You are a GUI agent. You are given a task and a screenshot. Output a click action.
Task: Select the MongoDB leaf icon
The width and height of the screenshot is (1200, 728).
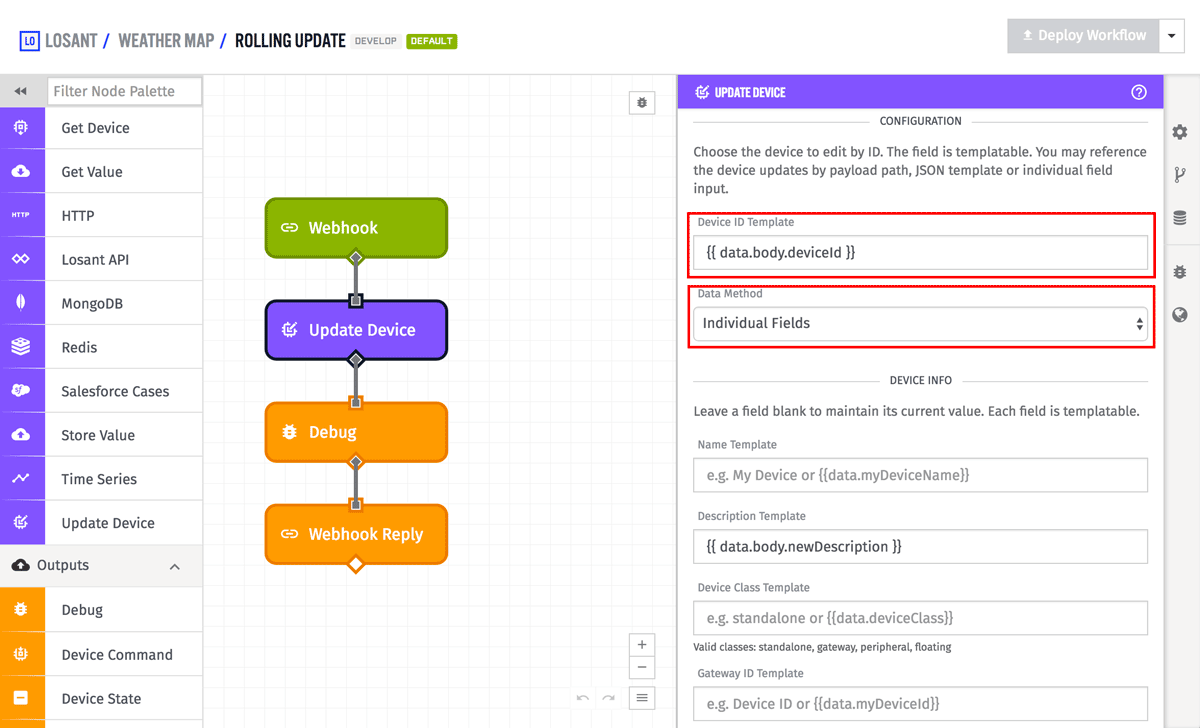tap(22, 304)
